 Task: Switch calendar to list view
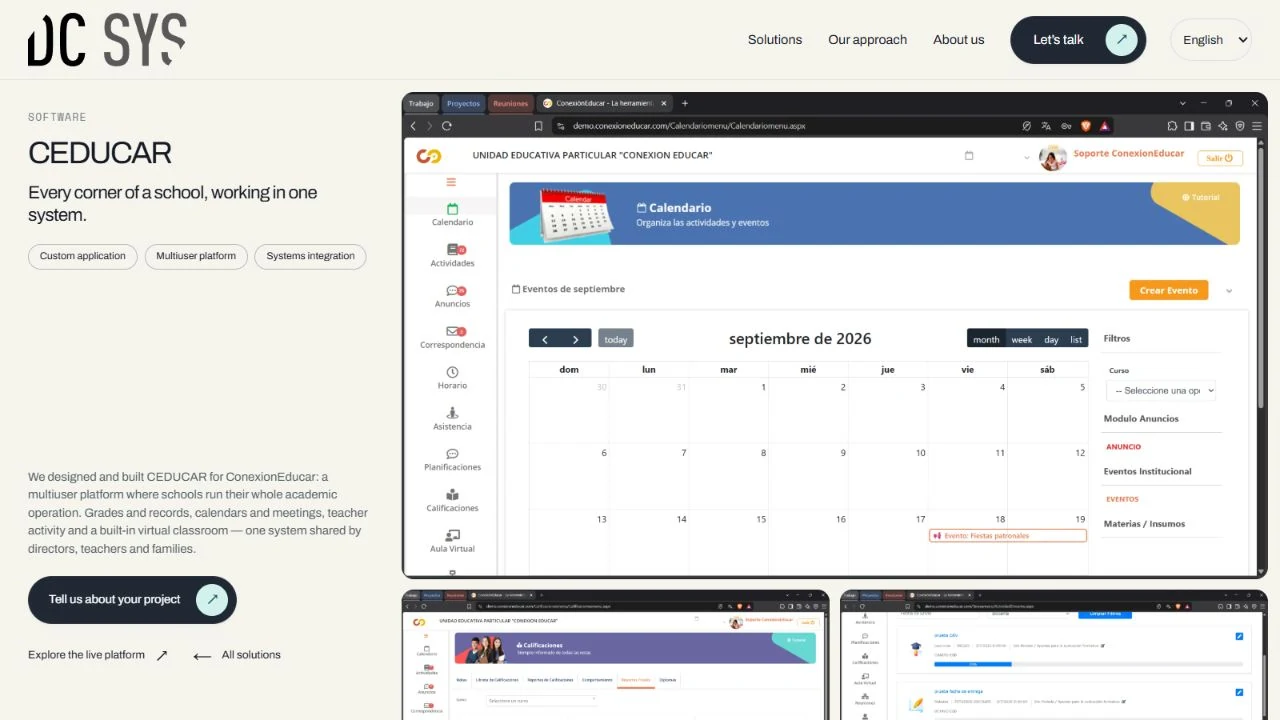point(1076,339)
